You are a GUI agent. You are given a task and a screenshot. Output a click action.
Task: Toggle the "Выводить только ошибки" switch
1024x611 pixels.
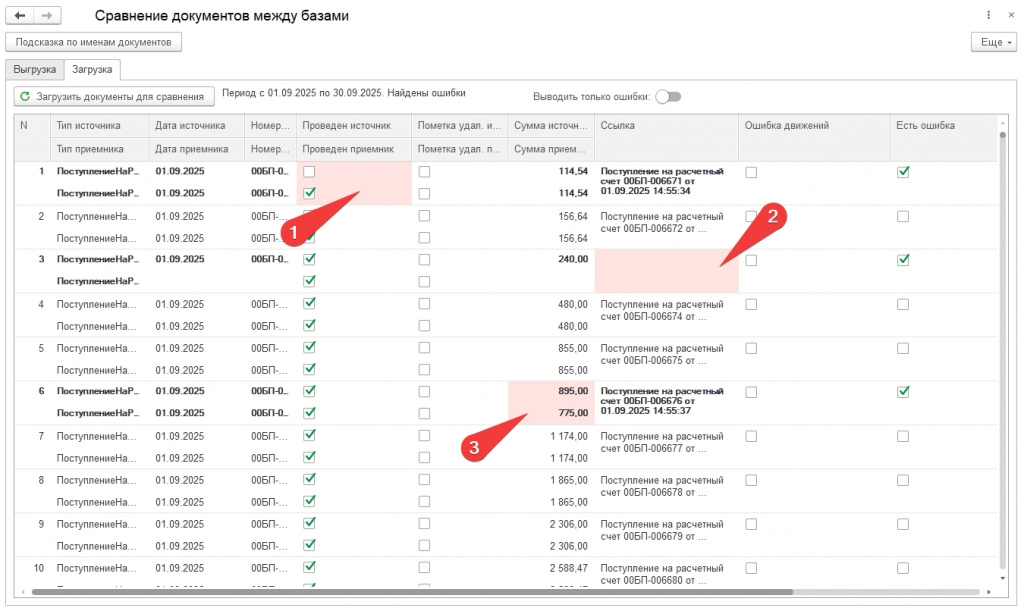(x=668, y=97)
